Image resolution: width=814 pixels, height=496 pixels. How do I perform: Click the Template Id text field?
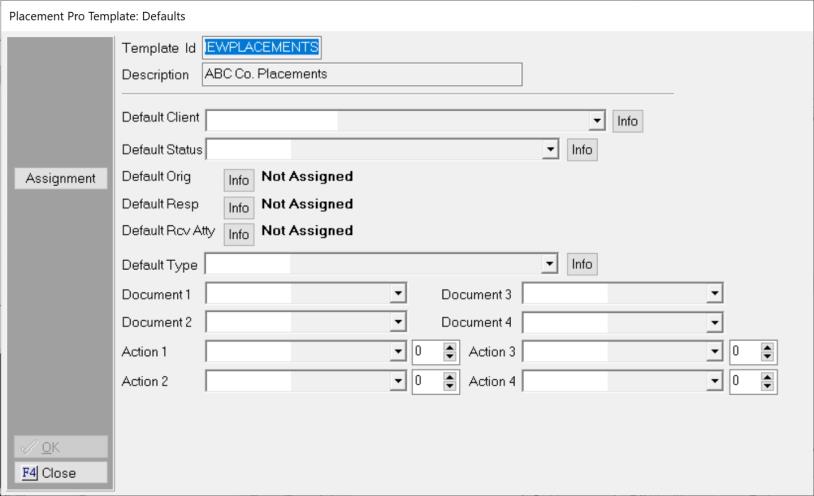[262, 47]
